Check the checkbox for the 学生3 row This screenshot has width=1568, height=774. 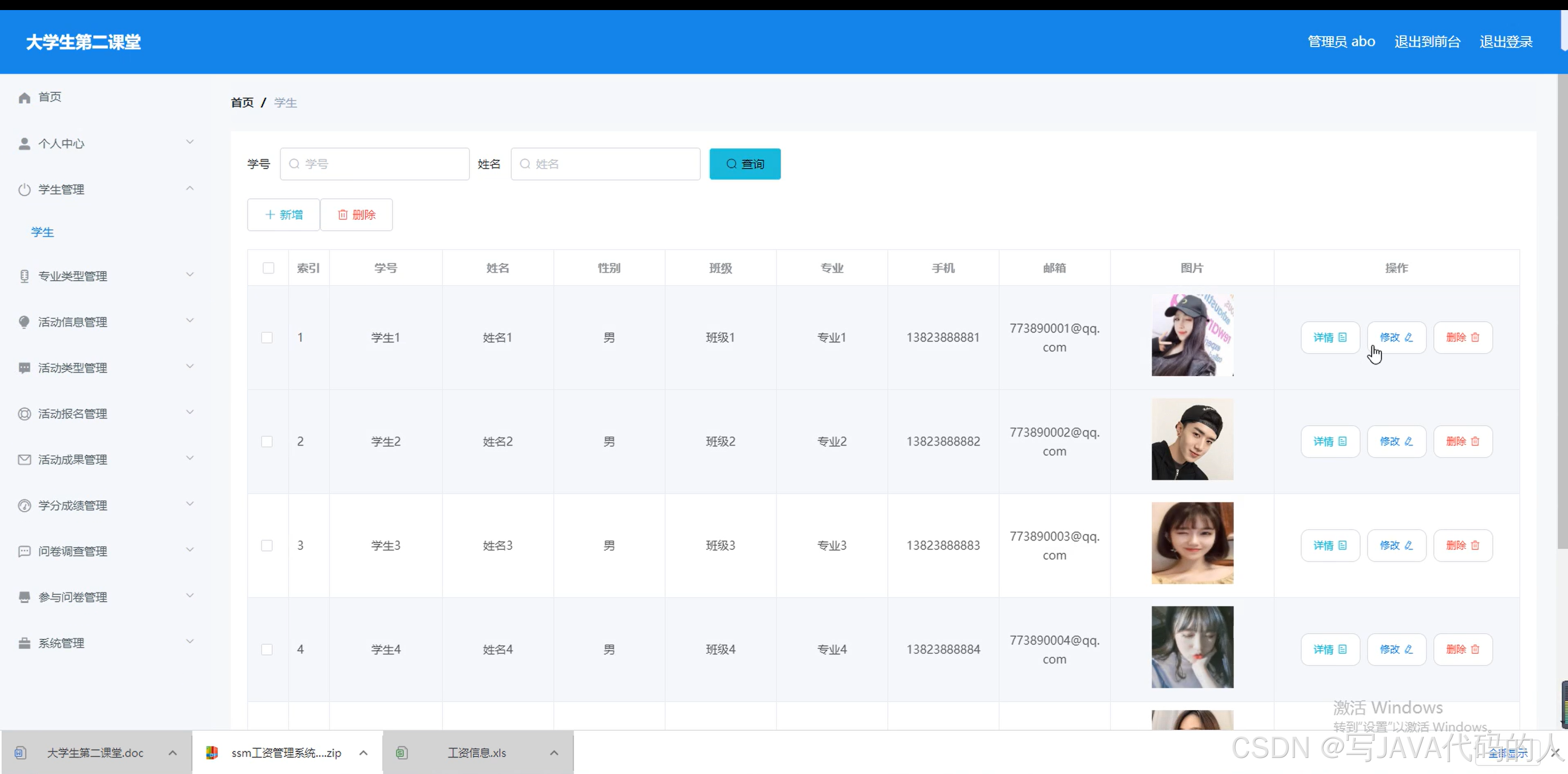click(266, 546)
